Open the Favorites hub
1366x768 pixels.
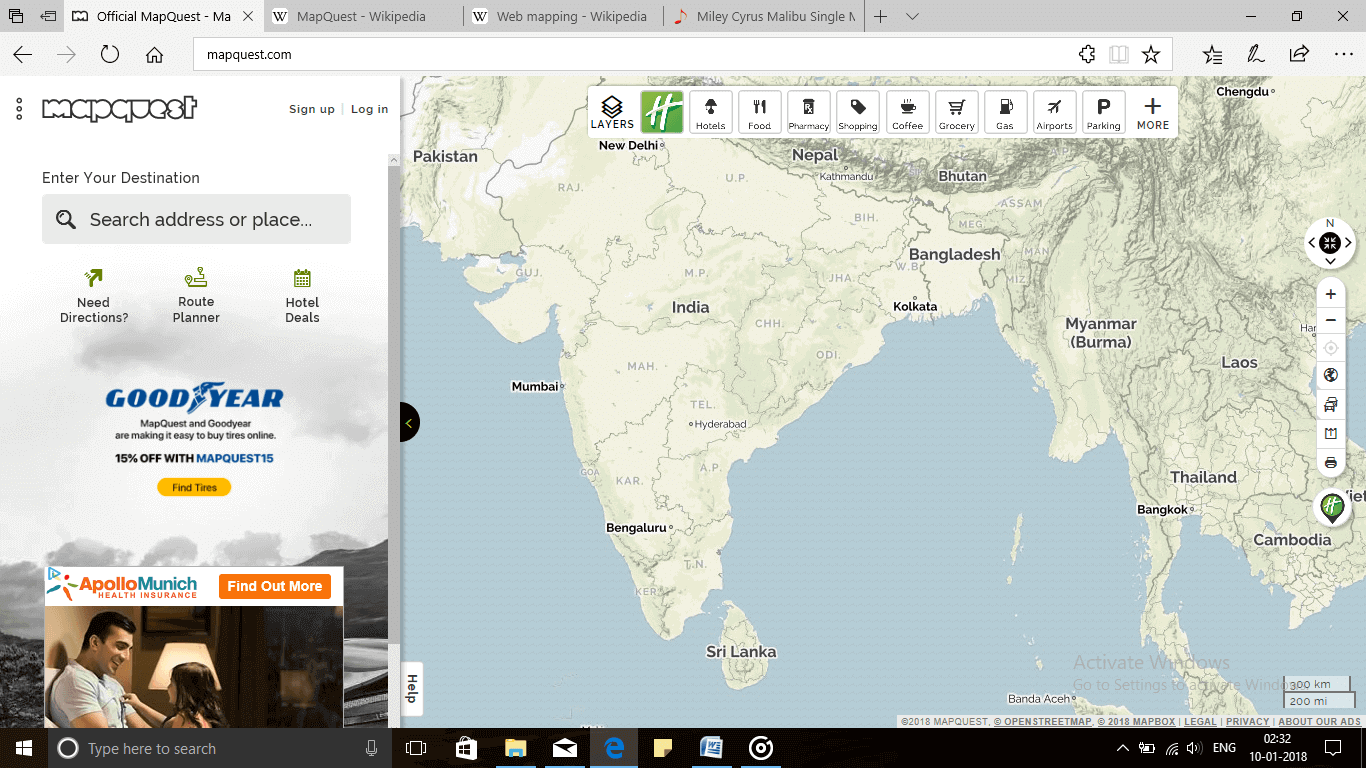tap(1213, 55)
